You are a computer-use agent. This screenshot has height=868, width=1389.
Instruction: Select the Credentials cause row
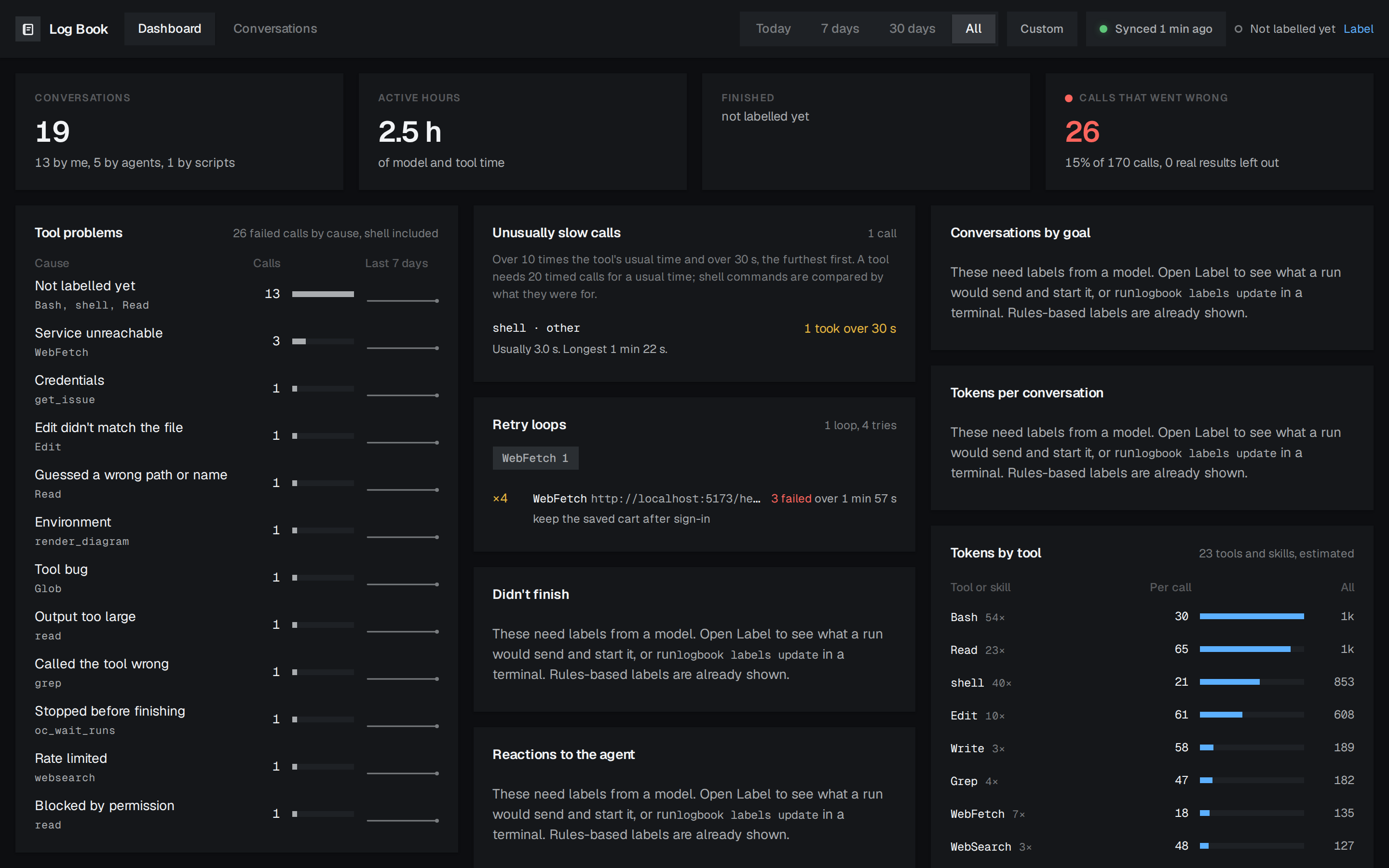[x=236, y=389]
